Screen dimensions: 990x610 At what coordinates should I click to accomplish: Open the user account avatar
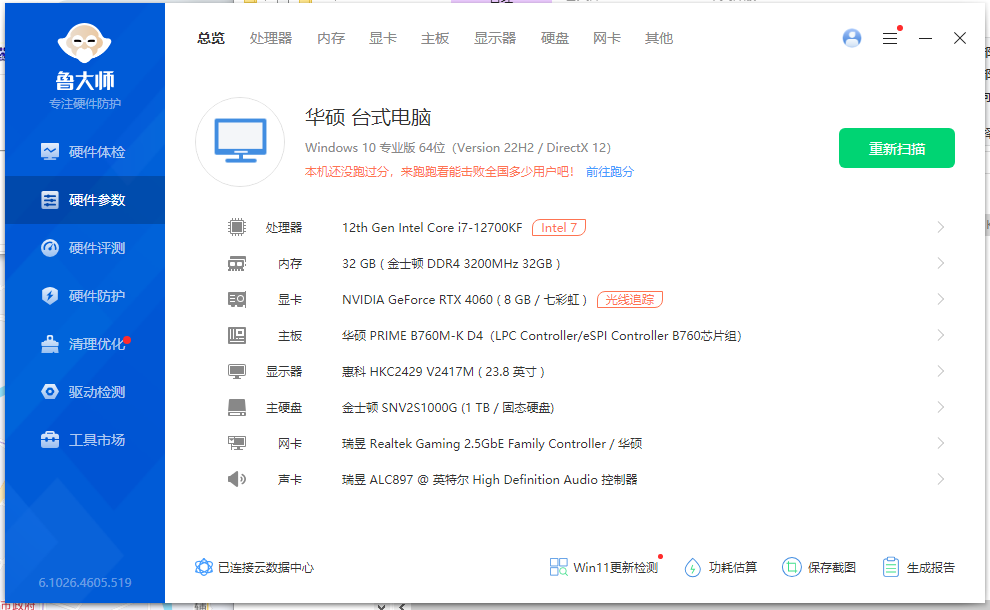pos(852,38)
